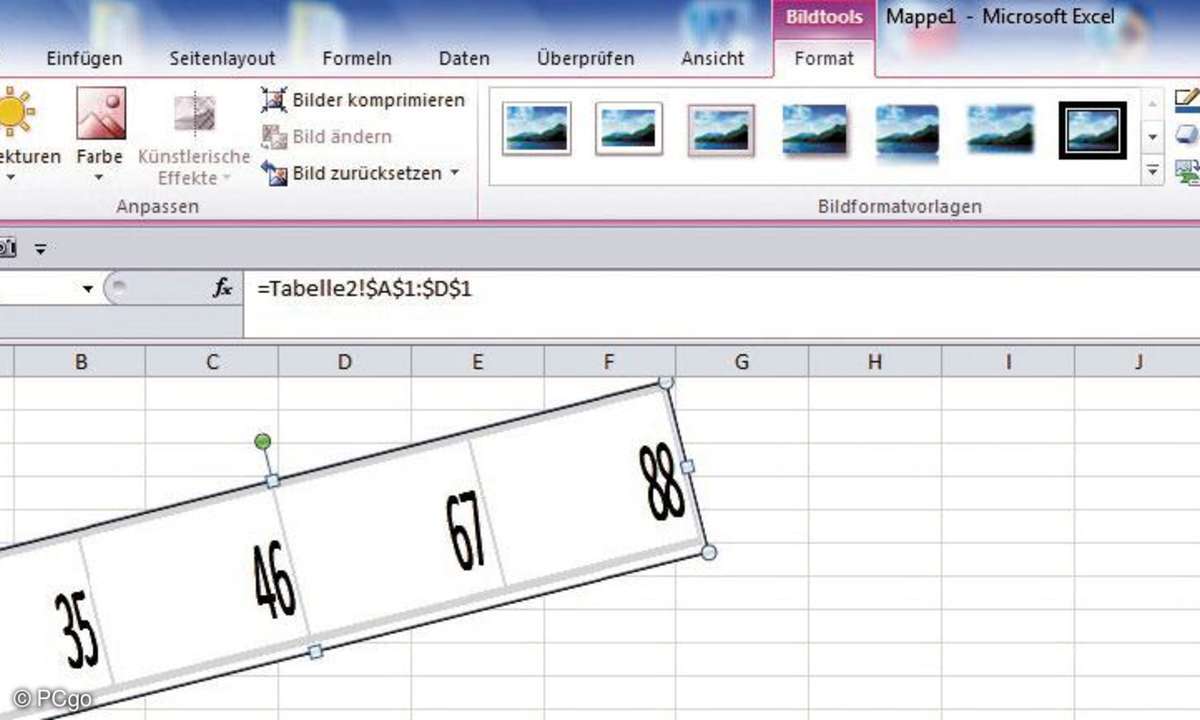
Task: Click the Bild zurücksetzen icon
Action: 274,173
